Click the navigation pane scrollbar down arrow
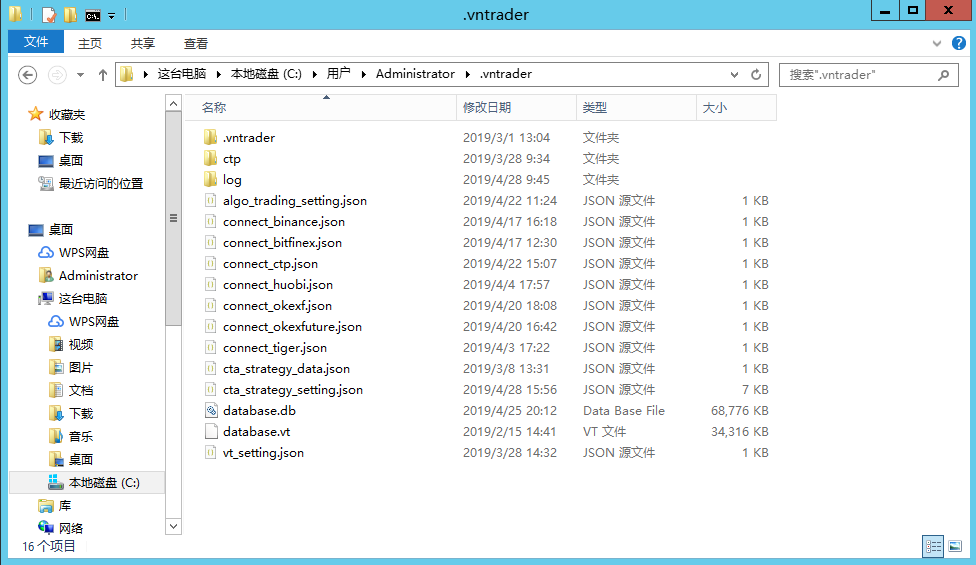This screenshot has width=976, height=565. coord(173,525)
